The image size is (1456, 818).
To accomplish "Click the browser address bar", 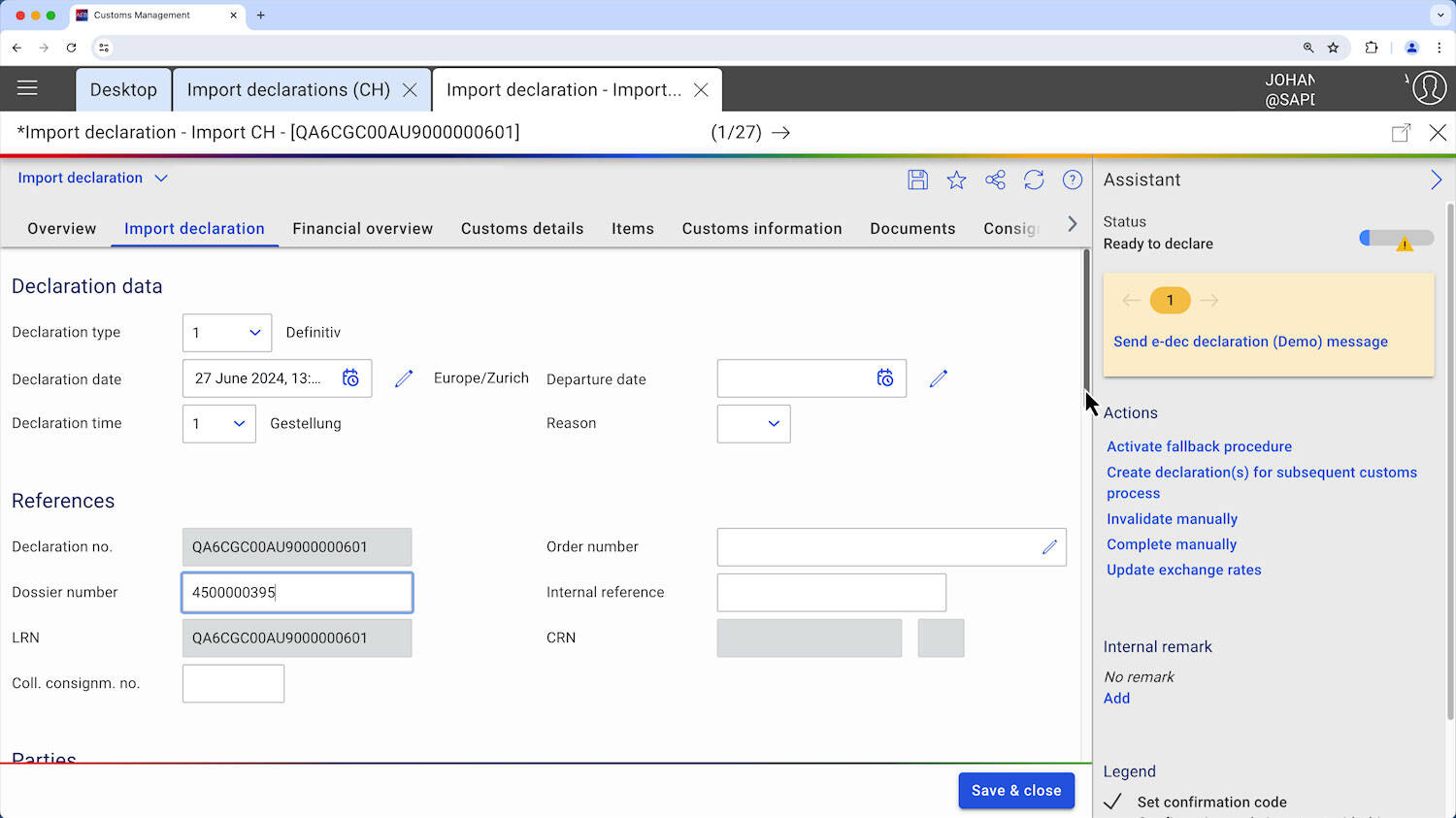I will [x=699, y=48].
